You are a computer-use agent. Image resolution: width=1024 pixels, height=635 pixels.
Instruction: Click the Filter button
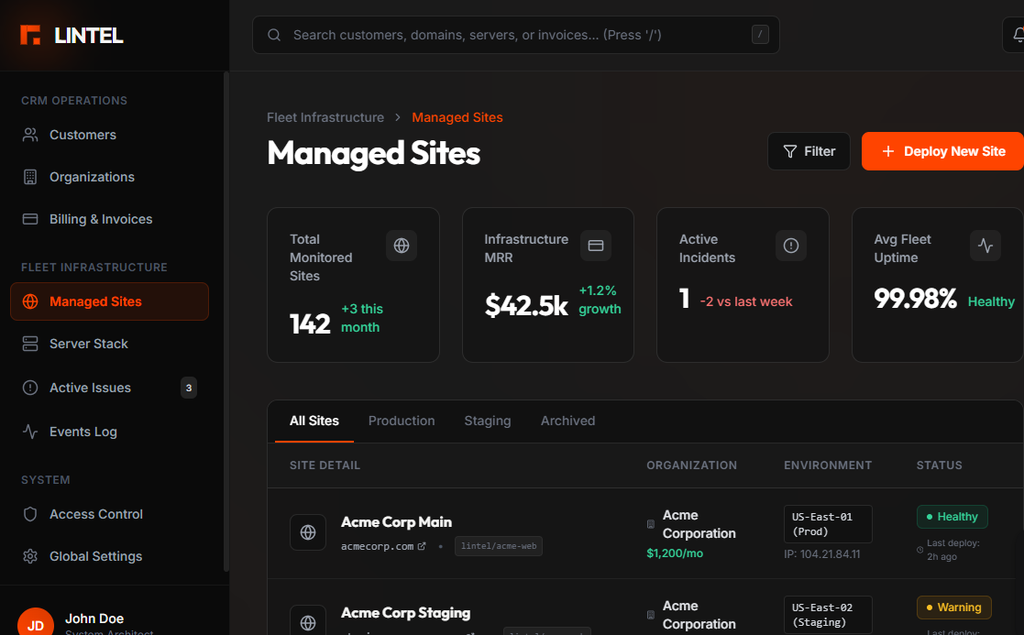pyautogui.click(x=809, y=152)
